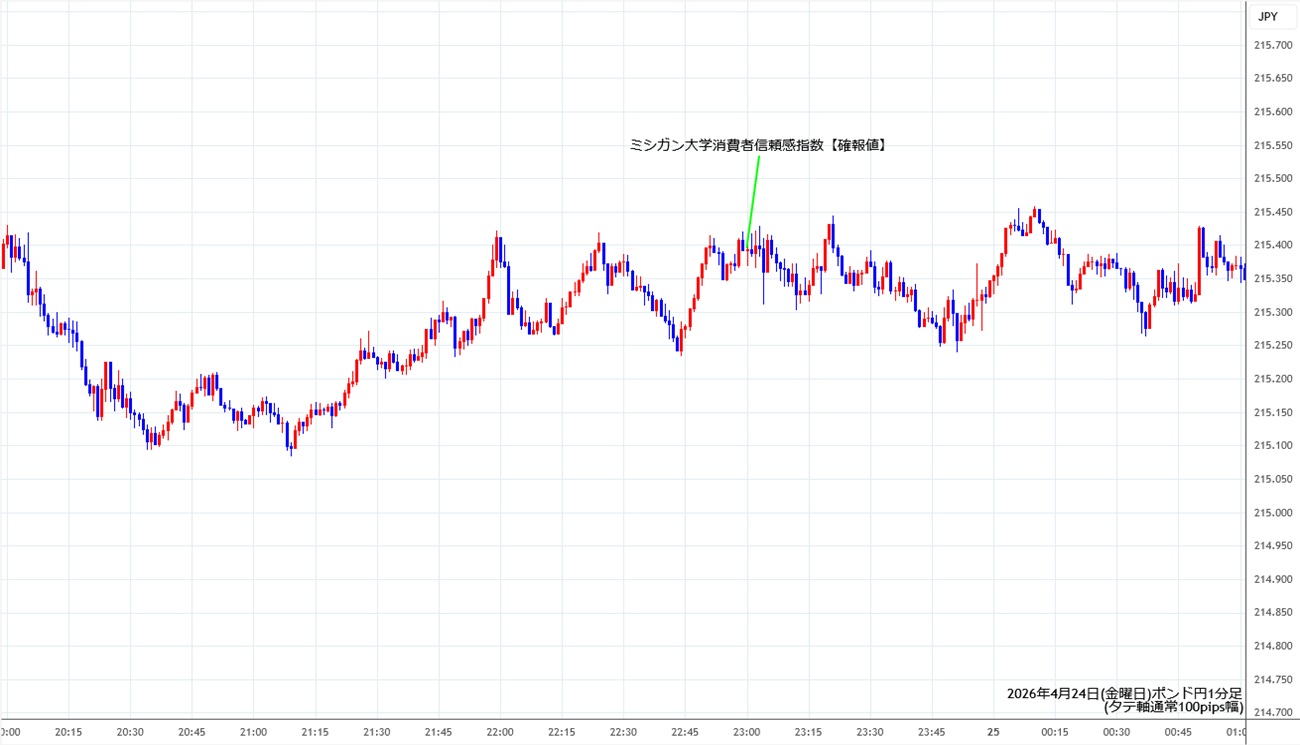
Task: Click the 23:45 time axis label
Action: [x=932, y=732]
